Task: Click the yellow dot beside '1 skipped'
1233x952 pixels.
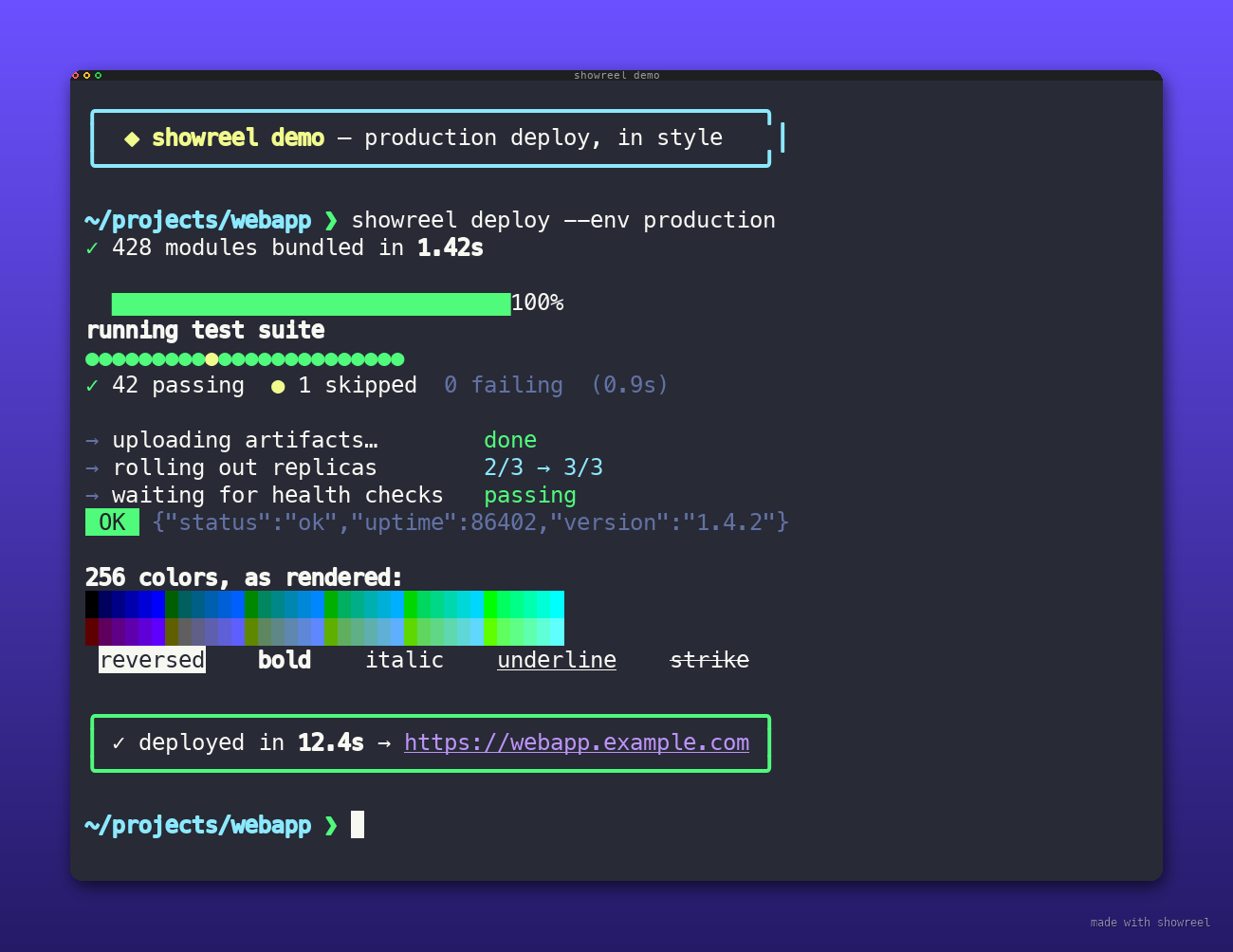Action: (x=278, y=387)
